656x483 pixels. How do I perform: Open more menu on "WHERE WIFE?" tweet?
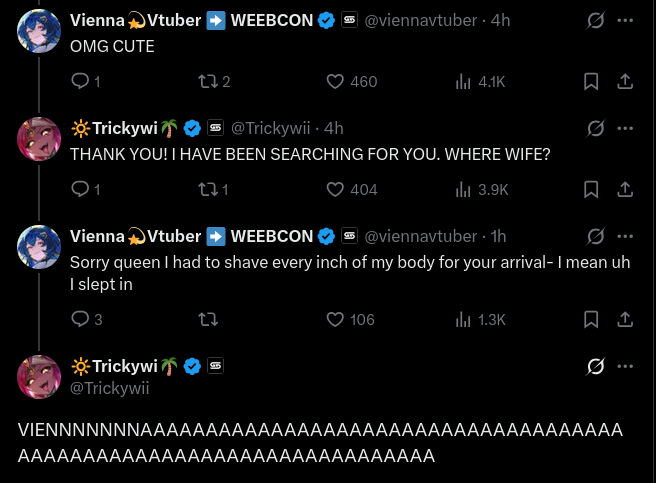click(625, 128)
